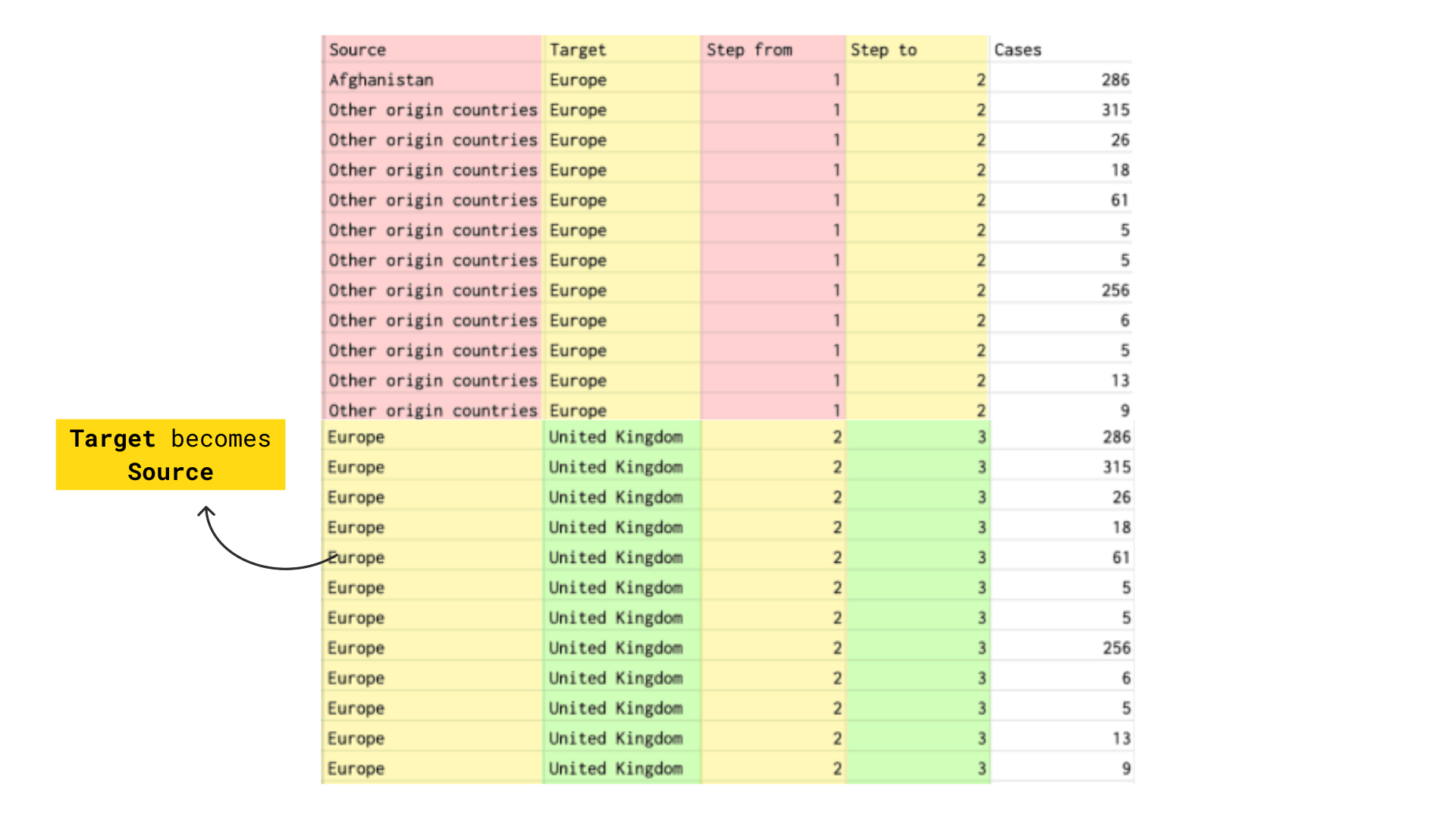1456x819 pixels.
Task: Click Cases 61 in a United Kingdom row
Action: [1121, 557]
